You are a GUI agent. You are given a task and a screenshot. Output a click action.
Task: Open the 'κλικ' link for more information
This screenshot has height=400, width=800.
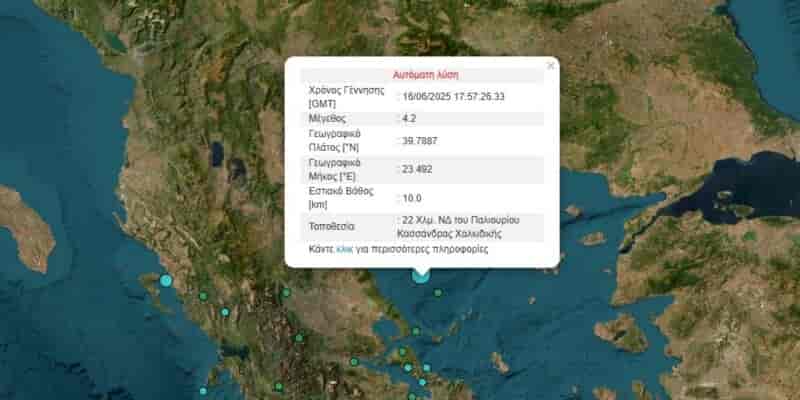pyautogui.click(x=346, y=249)
